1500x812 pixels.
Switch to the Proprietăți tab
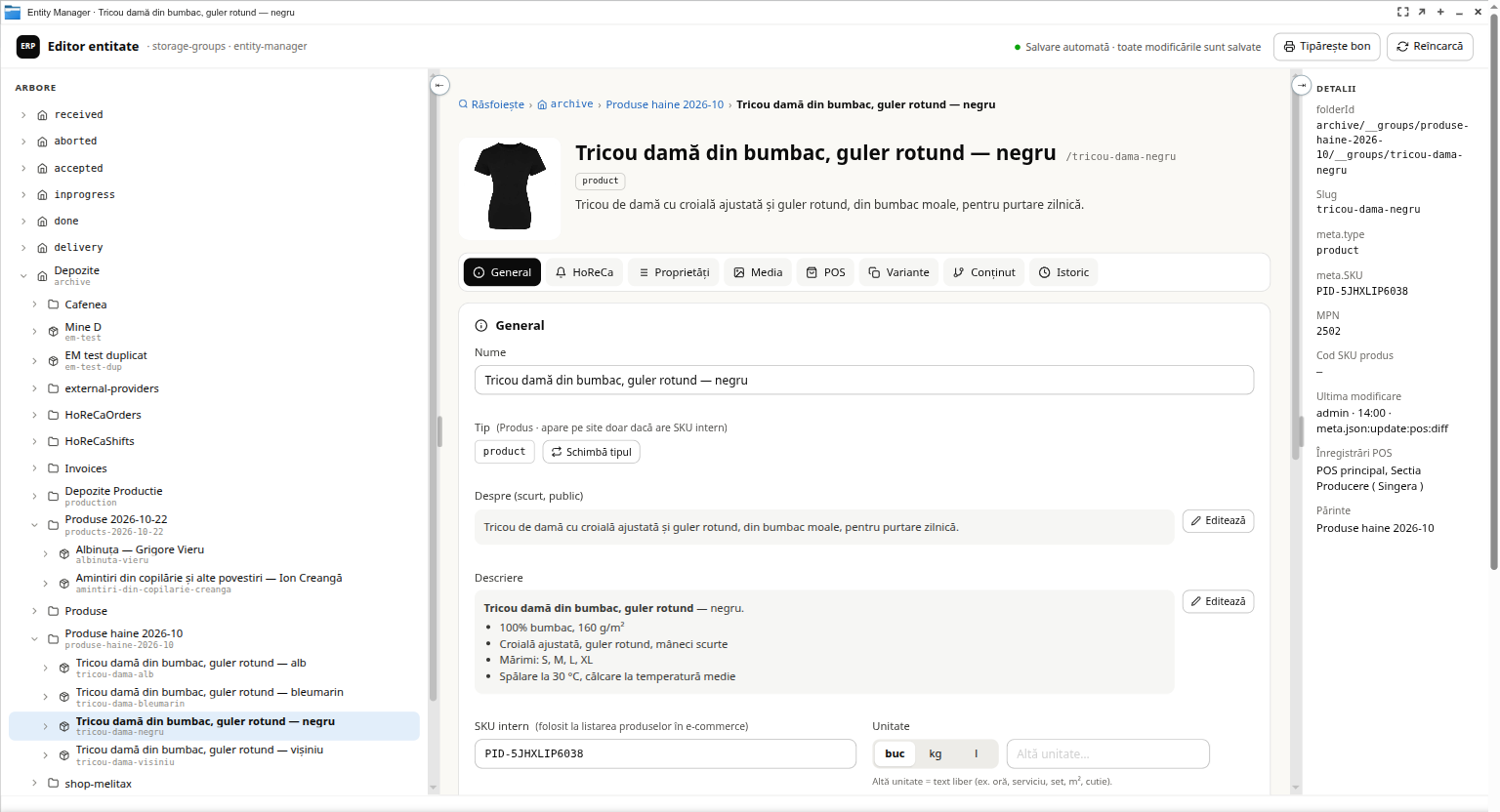[x=674, y=272]
